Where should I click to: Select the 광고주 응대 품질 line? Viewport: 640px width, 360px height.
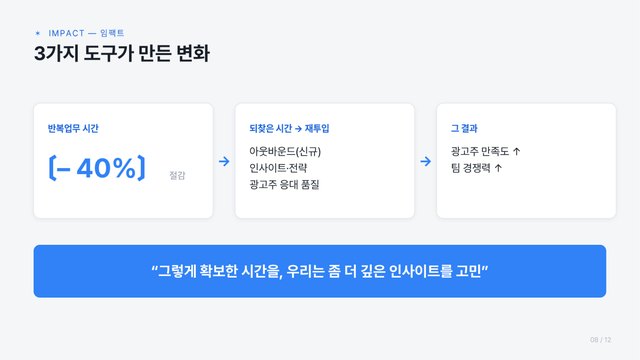tap(284, 184)
